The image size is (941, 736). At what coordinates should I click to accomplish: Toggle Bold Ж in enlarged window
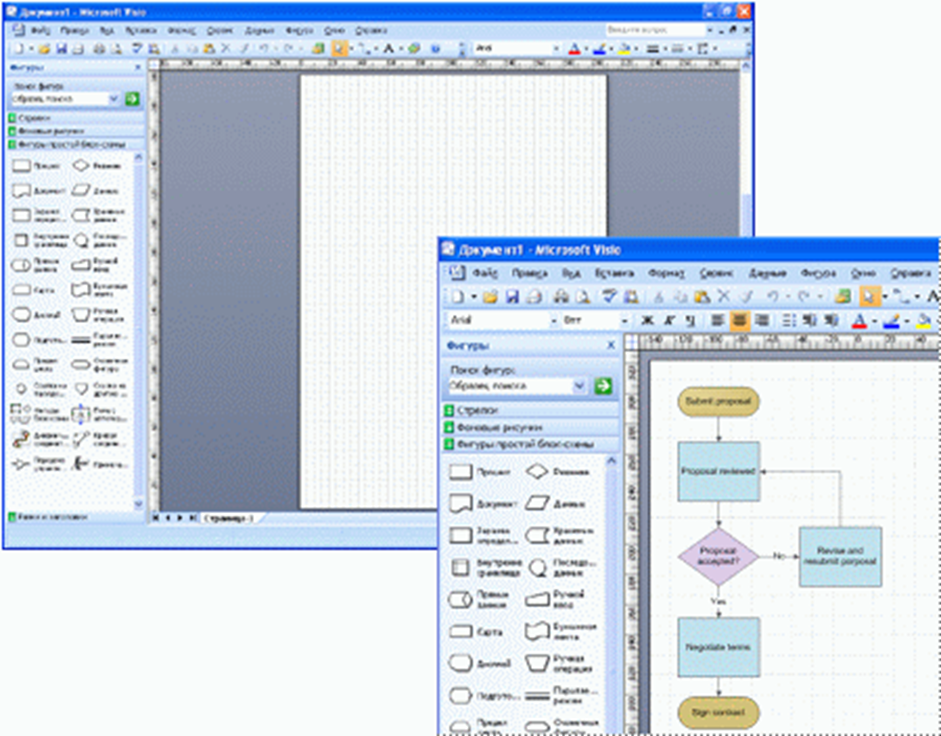click(x=646, y=321)
